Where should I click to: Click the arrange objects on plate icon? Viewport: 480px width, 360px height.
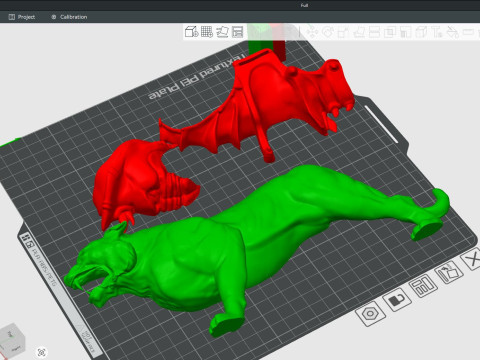click(x=423, y=285)
